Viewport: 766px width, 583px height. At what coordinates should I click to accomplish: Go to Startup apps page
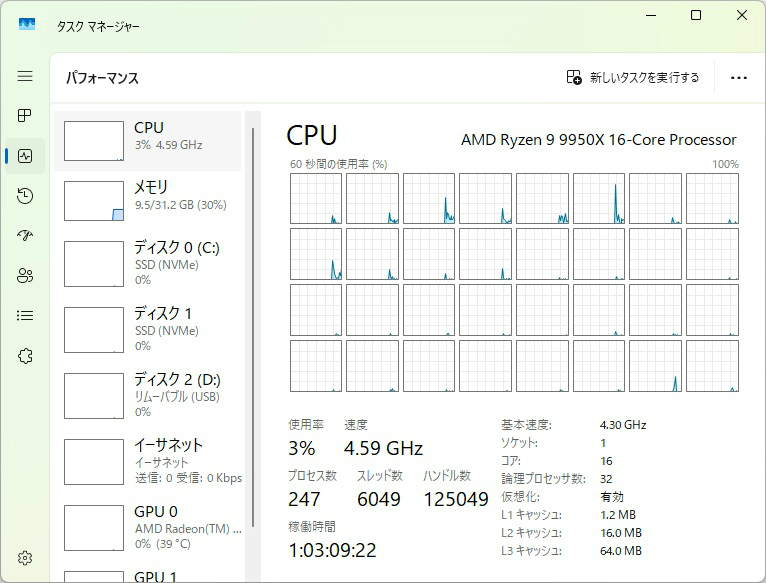25,236
